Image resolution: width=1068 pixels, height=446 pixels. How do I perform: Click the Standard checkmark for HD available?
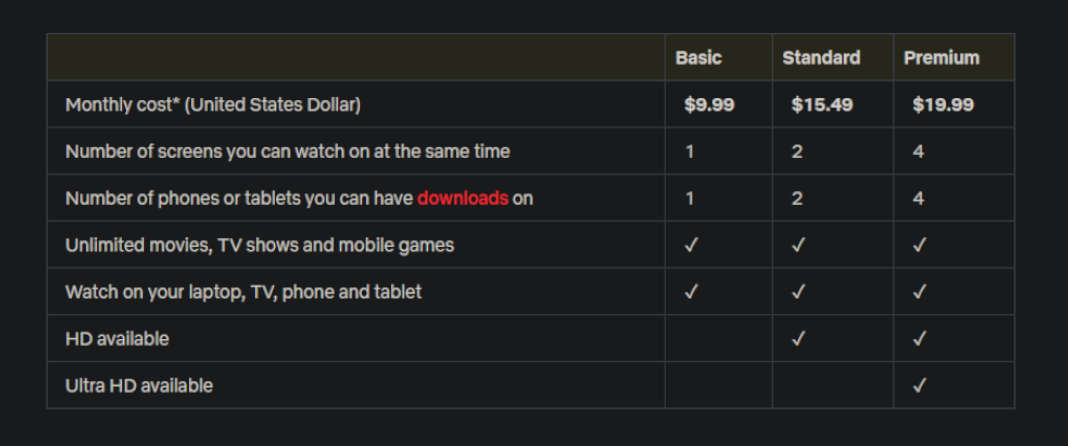coord(798,338)
